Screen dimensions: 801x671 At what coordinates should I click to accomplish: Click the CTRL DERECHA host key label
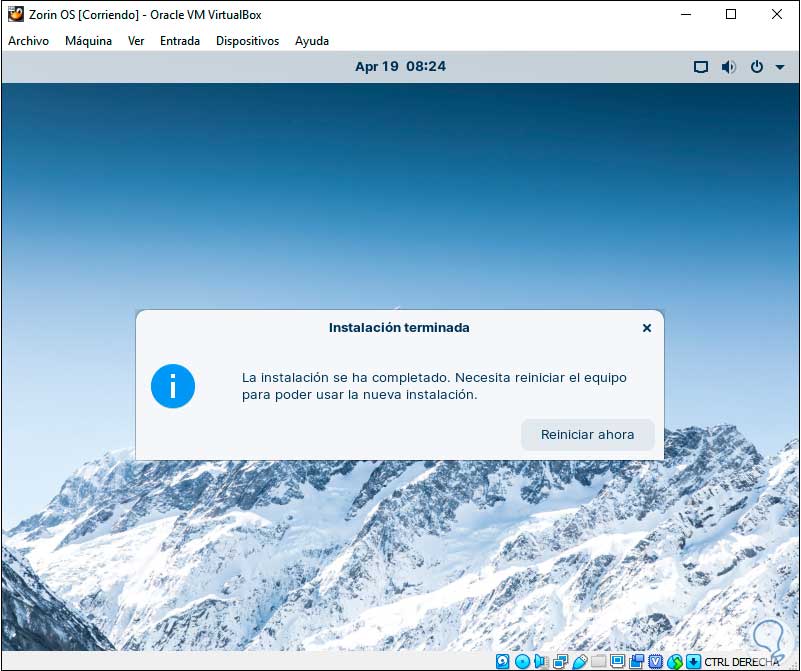(x=742, y=662)
